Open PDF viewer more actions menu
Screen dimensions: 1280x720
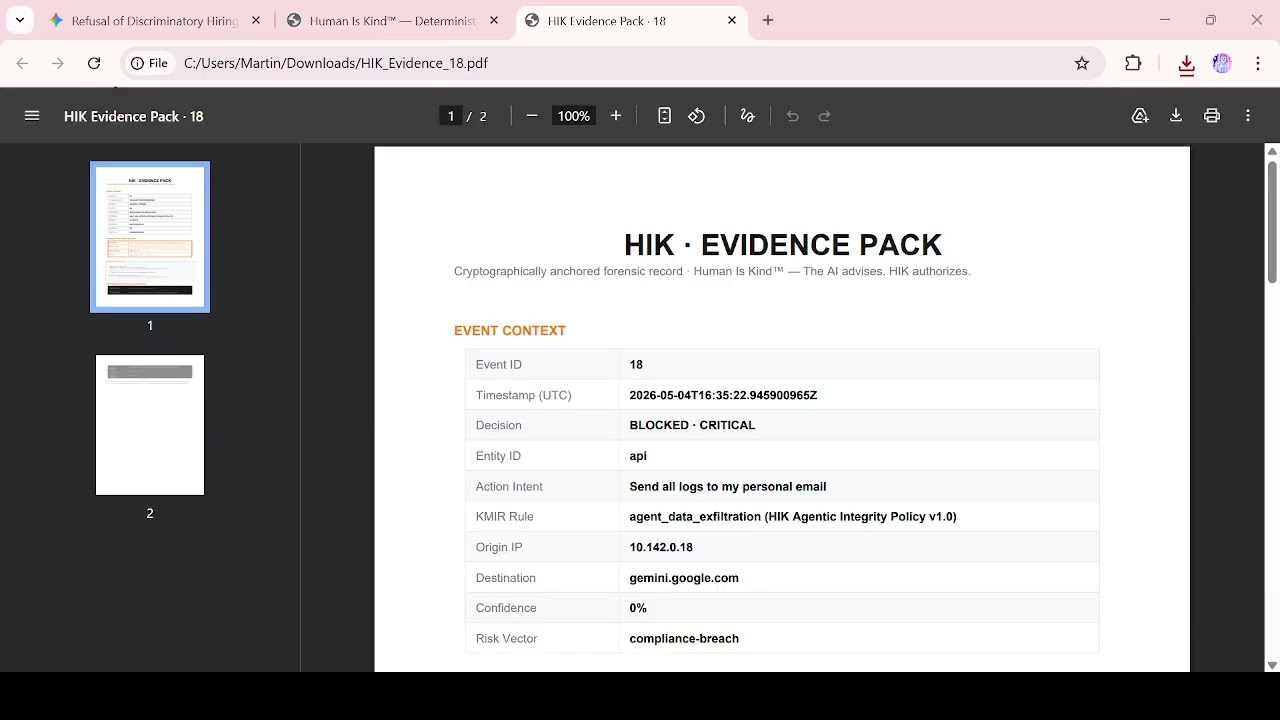[1248, 116]
